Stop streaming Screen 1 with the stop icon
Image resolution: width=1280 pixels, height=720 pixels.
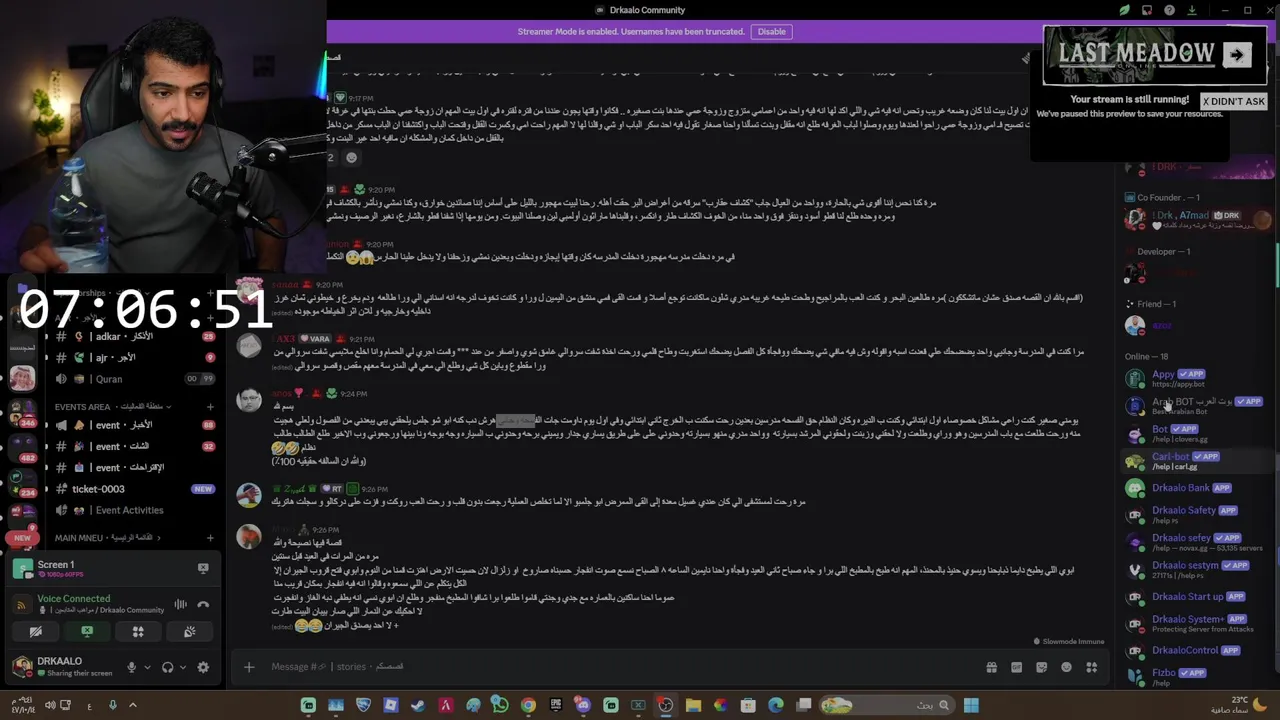pos(203,569)
